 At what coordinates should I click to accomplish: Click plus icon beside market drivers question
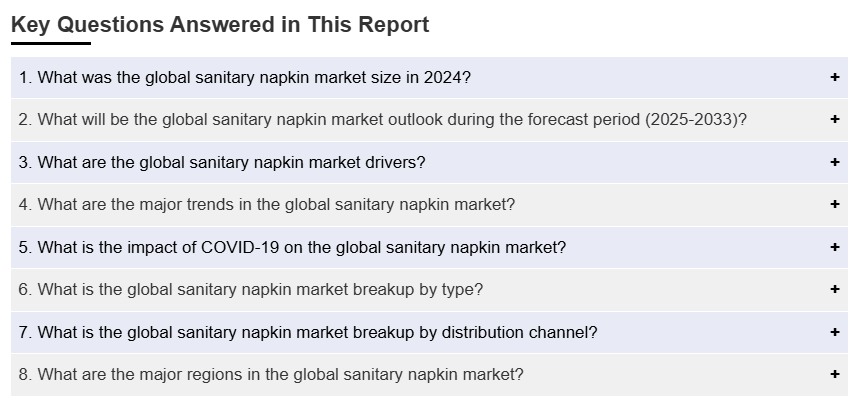pyautogui.click(x=835, y=162)
